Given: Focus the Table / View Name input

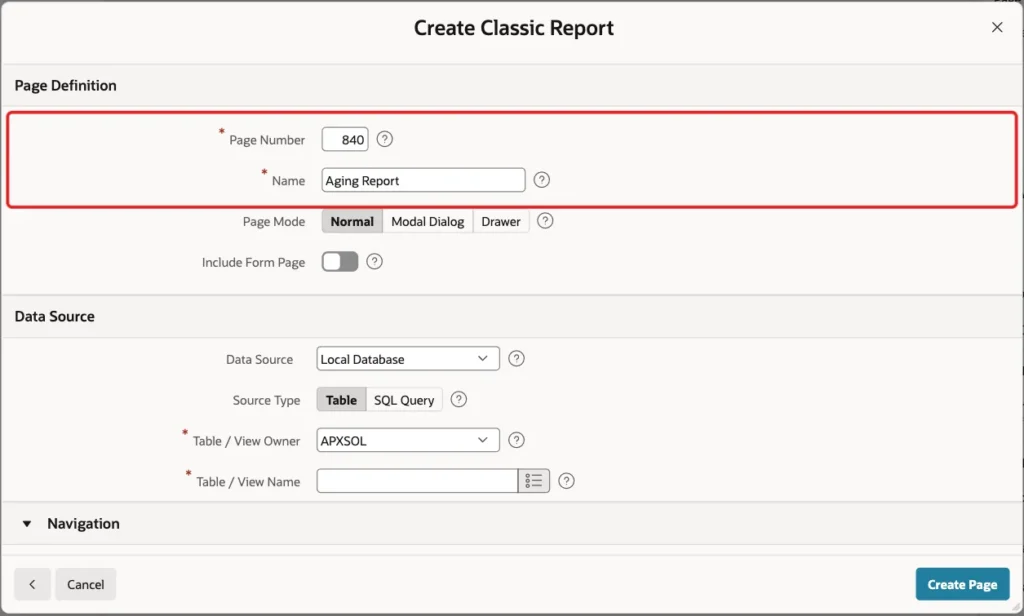Looking at the screenshot, I should (417, 481).
